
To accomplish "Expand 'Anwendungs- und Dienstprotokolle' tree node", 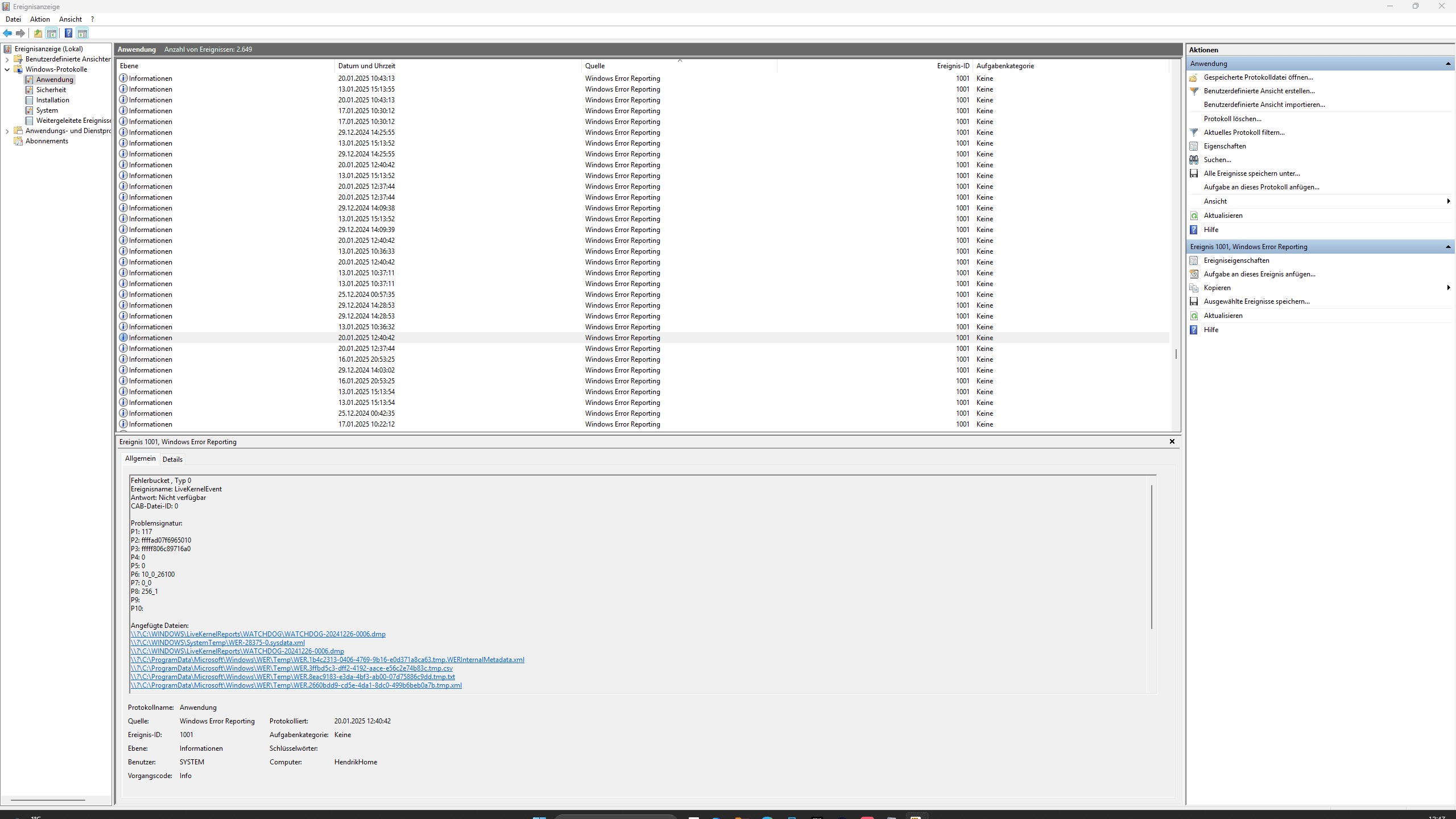I will tap(7, 131).
